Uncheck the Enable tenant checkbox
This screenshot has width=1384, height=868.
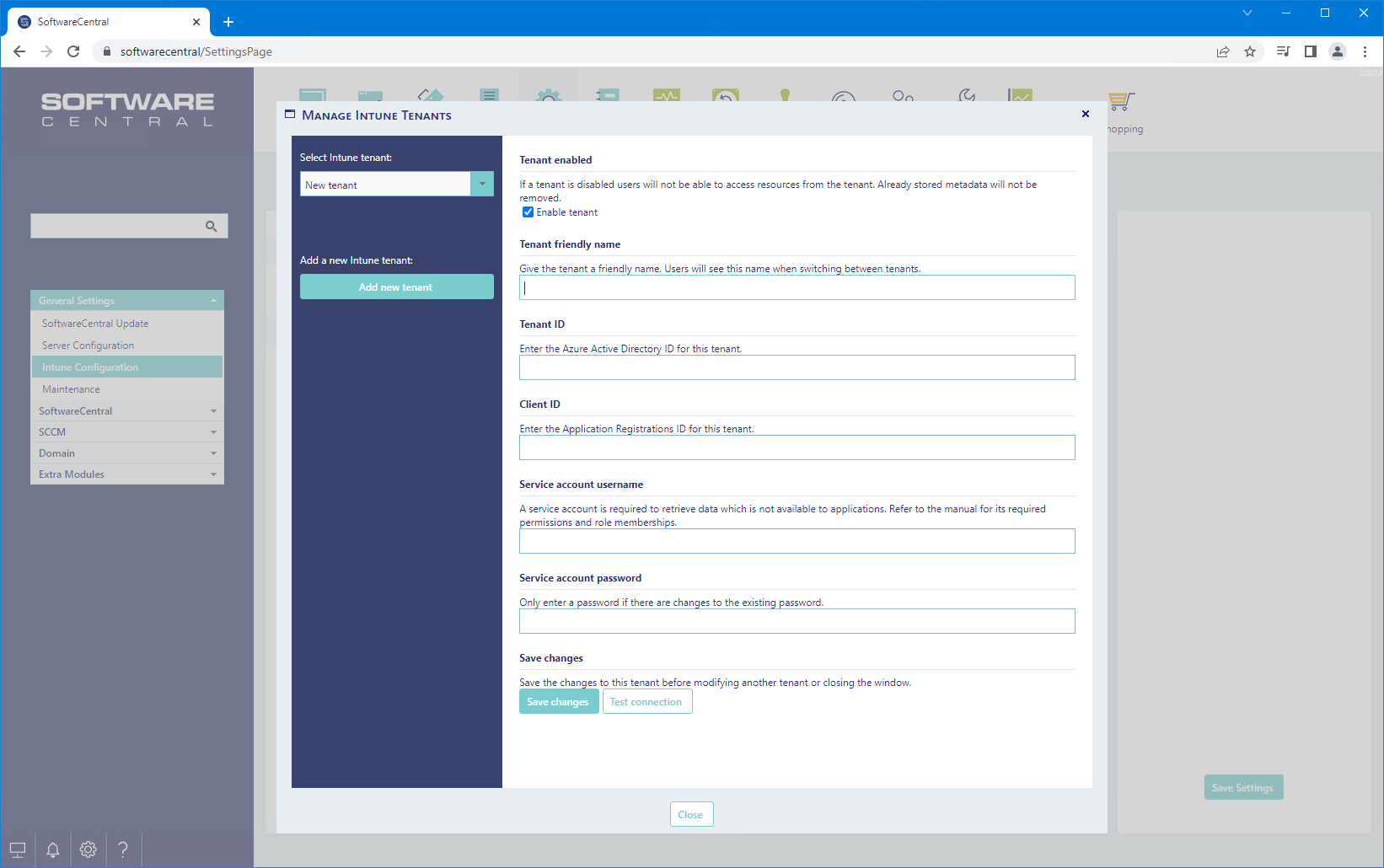coord(528,212)
